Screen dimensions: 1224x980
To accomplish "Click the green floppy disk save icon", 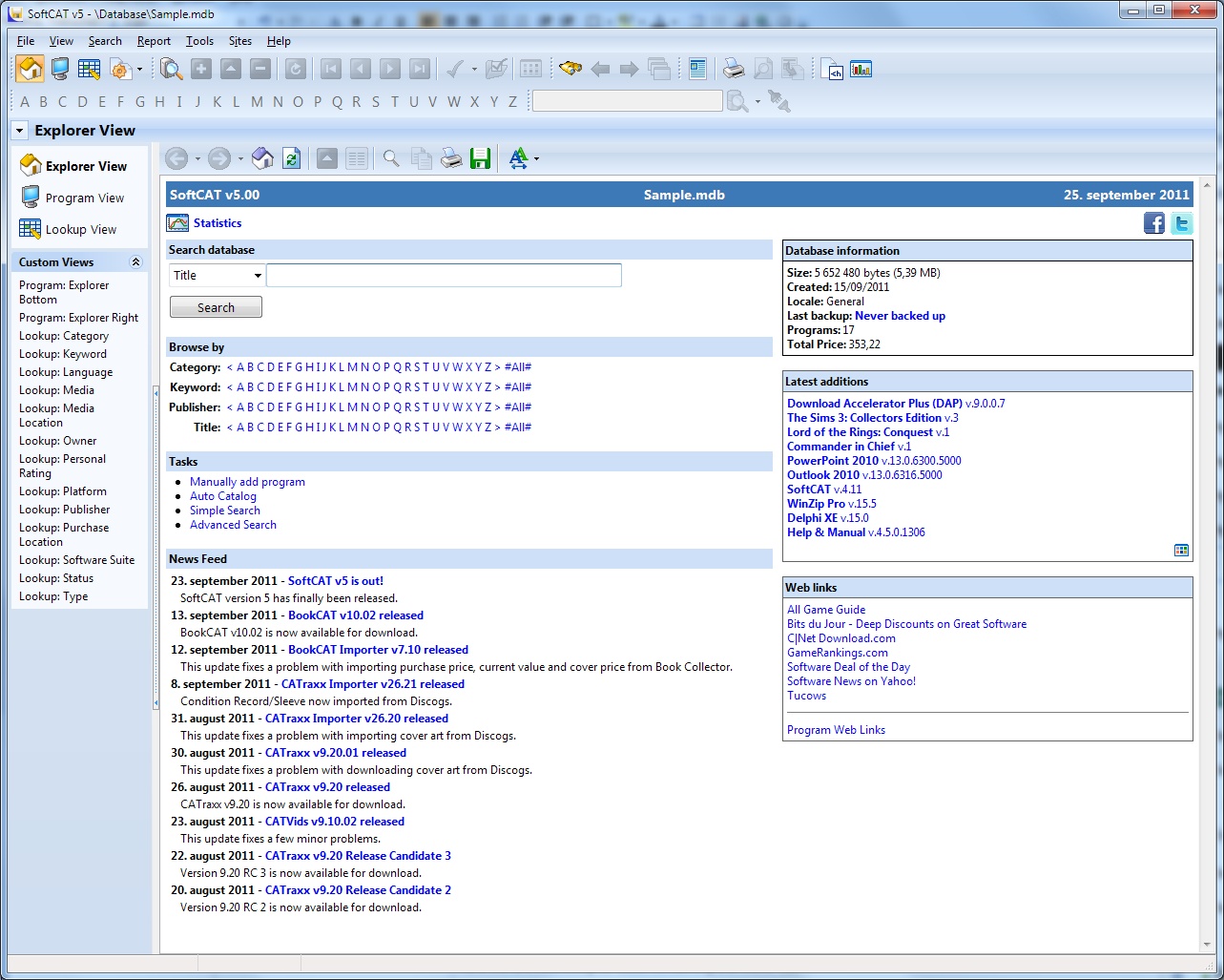I will (481, 158).
